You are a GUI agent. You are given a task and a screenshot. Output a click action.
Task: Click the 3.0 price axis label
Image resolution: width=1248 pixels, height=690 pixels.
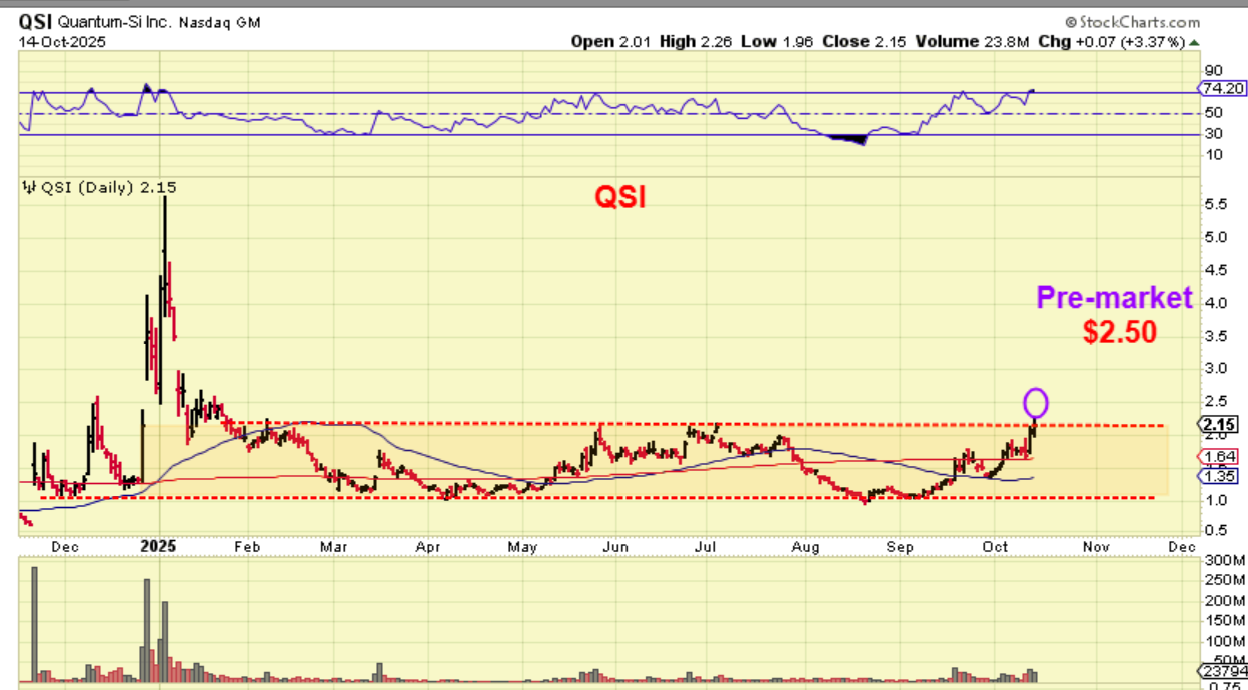[1217, 369]
